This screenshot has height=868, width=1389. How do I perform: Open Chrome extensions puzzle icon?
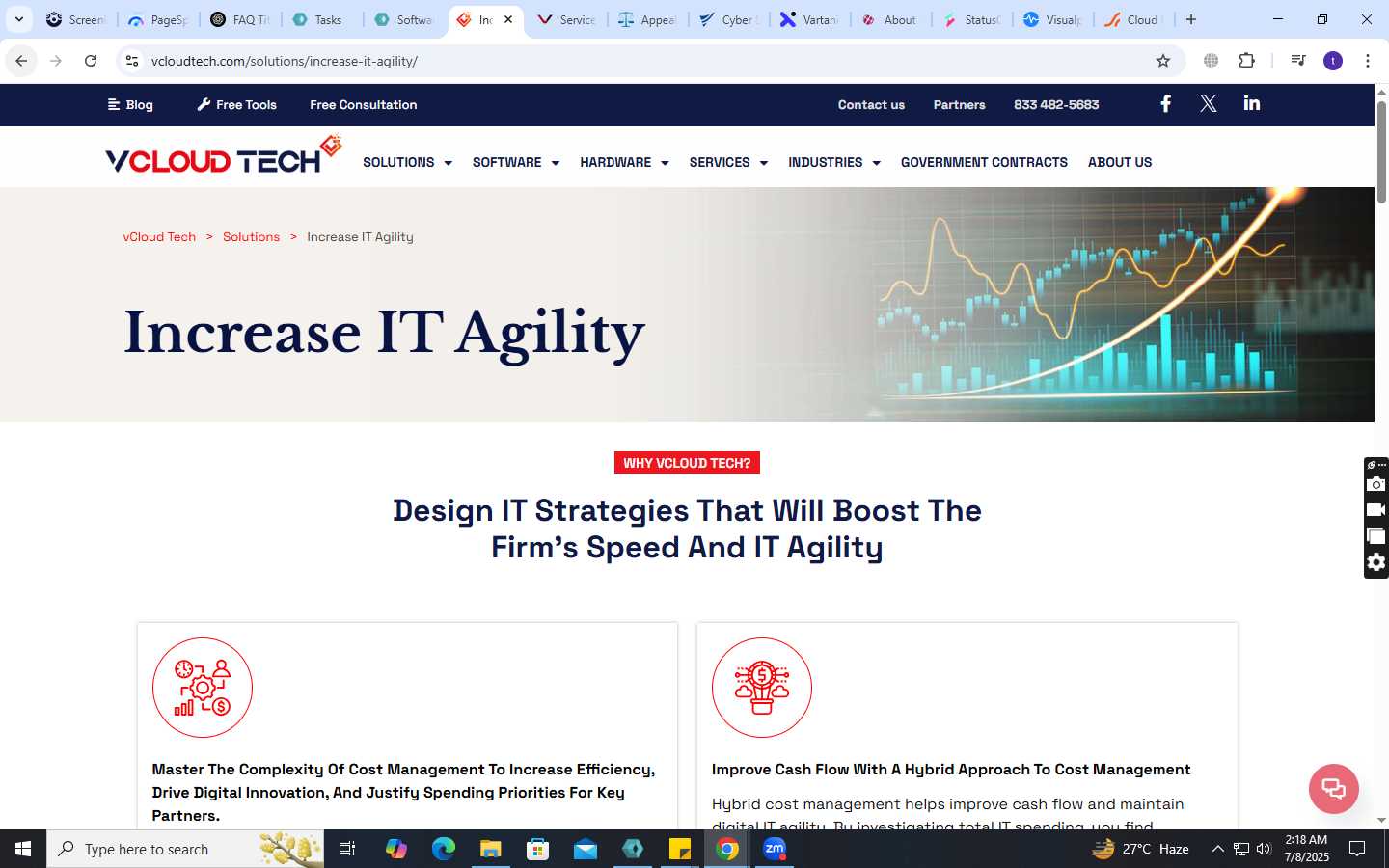pos(1246,61)
